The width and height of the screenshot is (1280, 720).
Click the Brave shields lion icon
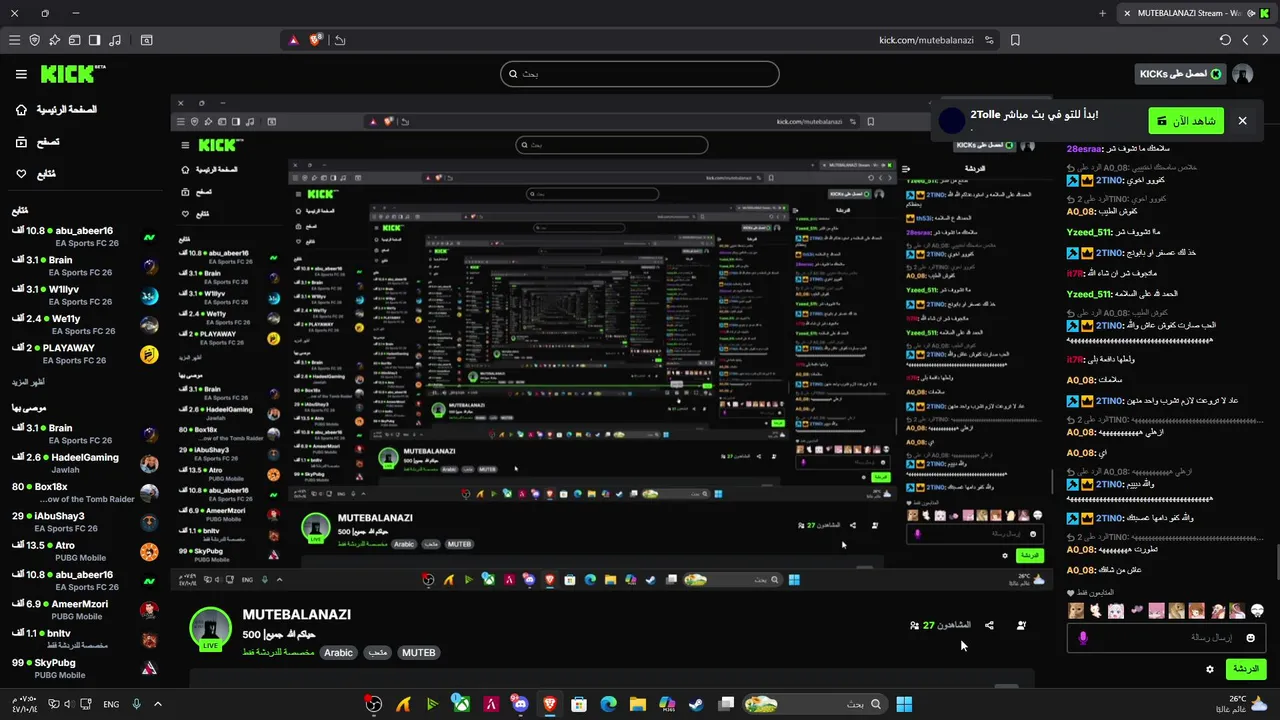(x=316, y=40)
